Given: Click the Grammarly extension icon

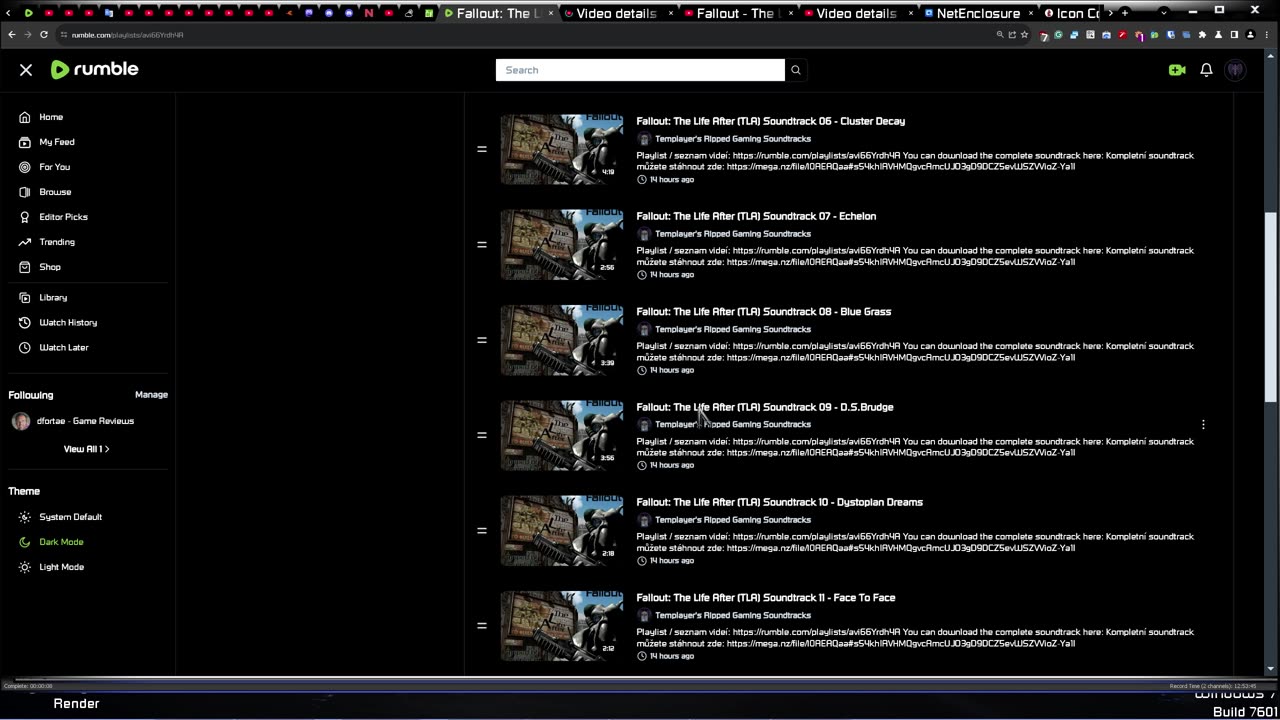Looking at the screenshot, I should coord(1058,35).
